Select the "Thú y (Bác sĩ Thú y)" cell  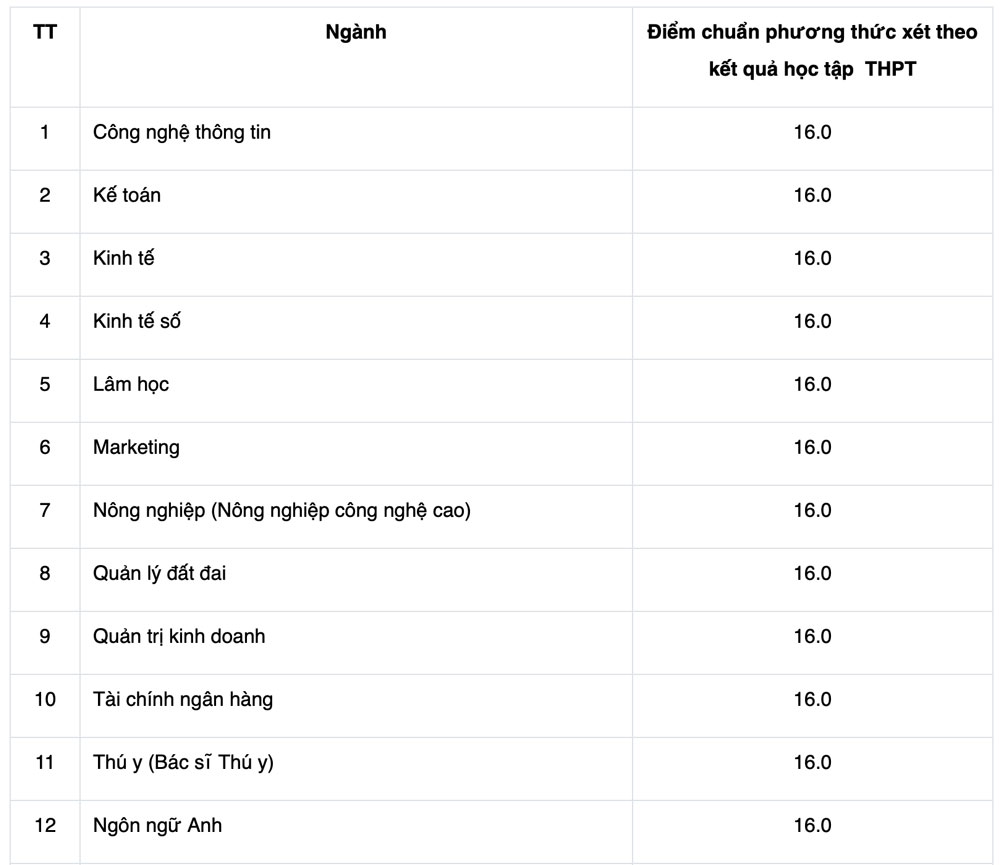[x=183, y=762]
